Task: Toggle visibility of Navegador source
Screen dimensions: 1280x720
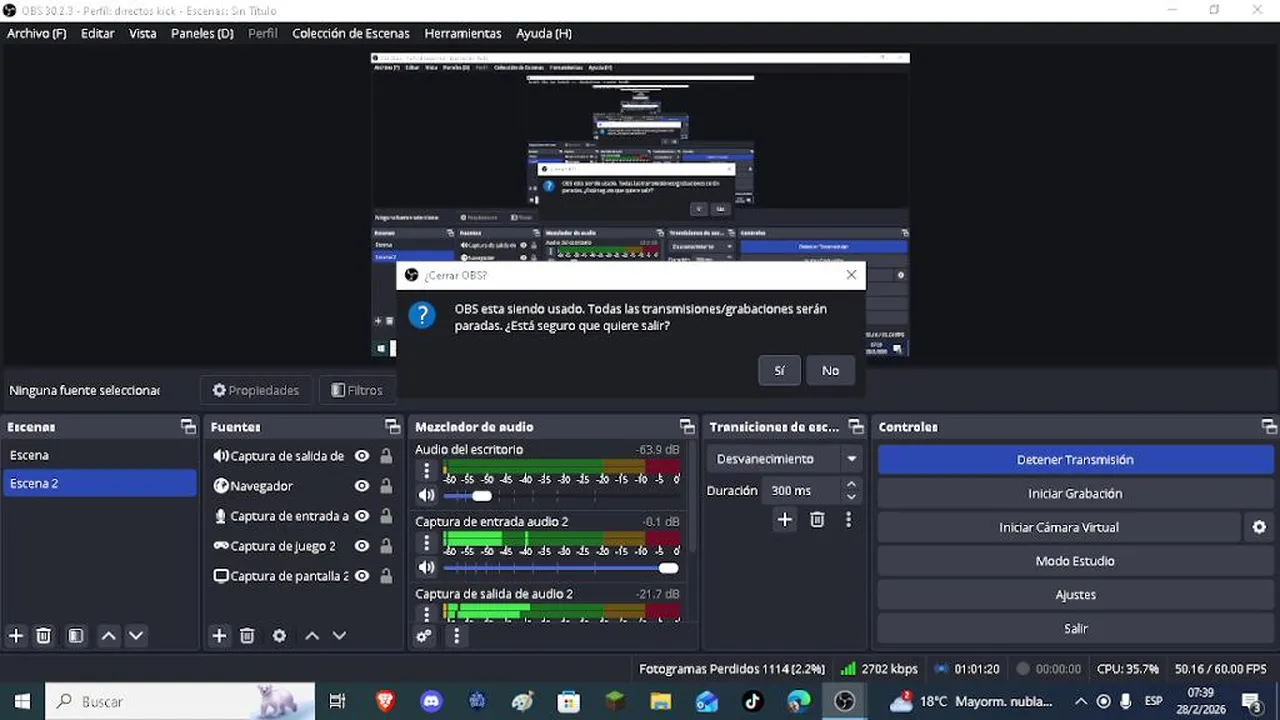Action: [x=362, y=486]
